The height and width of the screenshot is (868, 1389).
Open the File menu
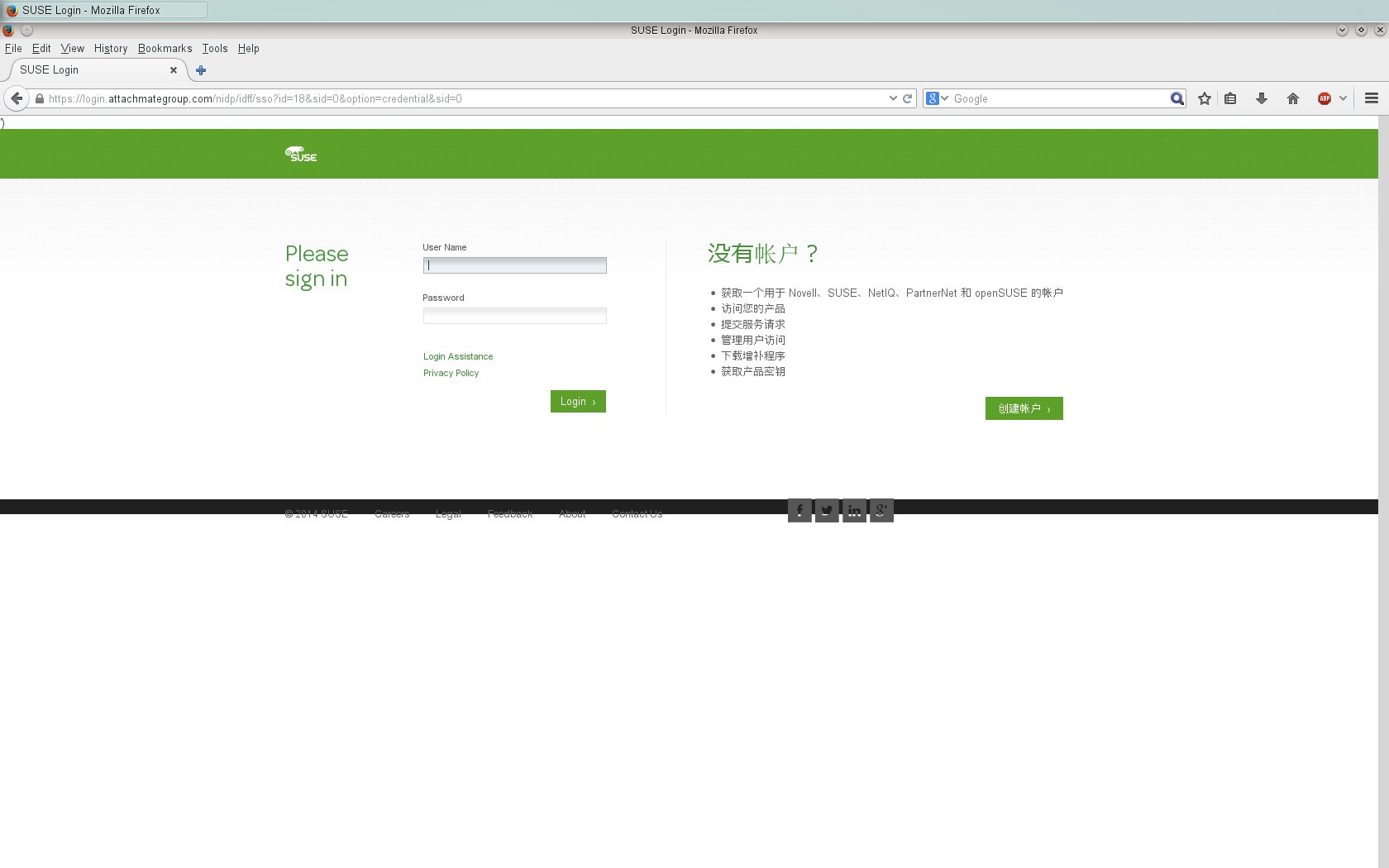pos(13,49)
